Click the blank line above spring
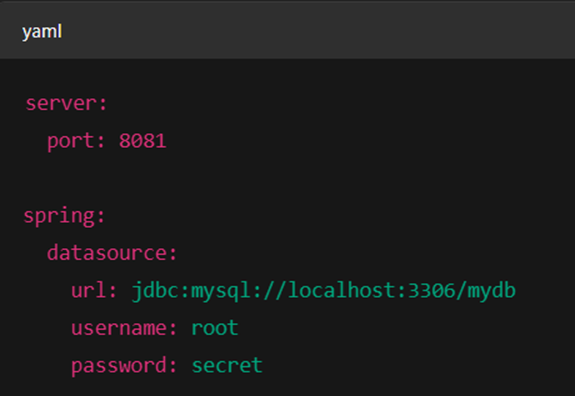Viewport: 575px width, 396px height. (288, 179)
